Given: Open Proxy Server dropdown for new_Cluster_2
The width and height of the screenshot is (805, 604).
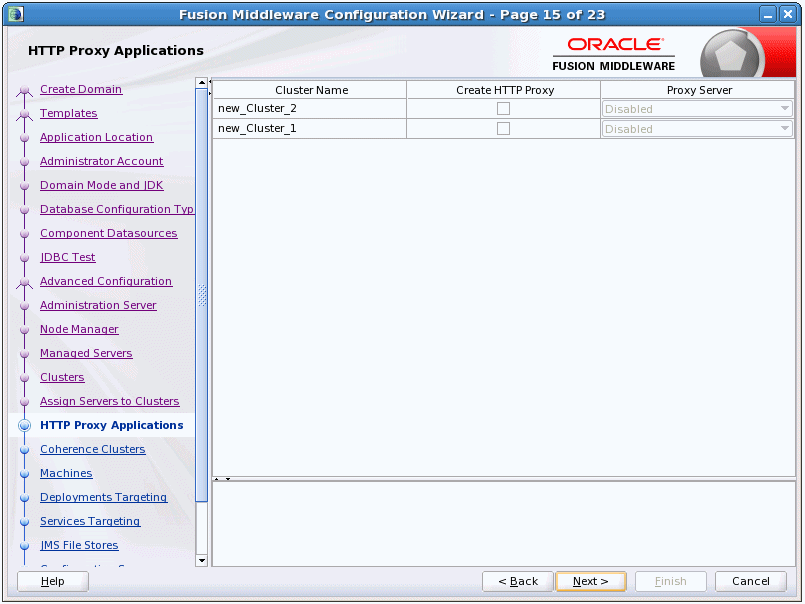Looking at the screenshot, I should pyautogui.click(x=697, y=109).
